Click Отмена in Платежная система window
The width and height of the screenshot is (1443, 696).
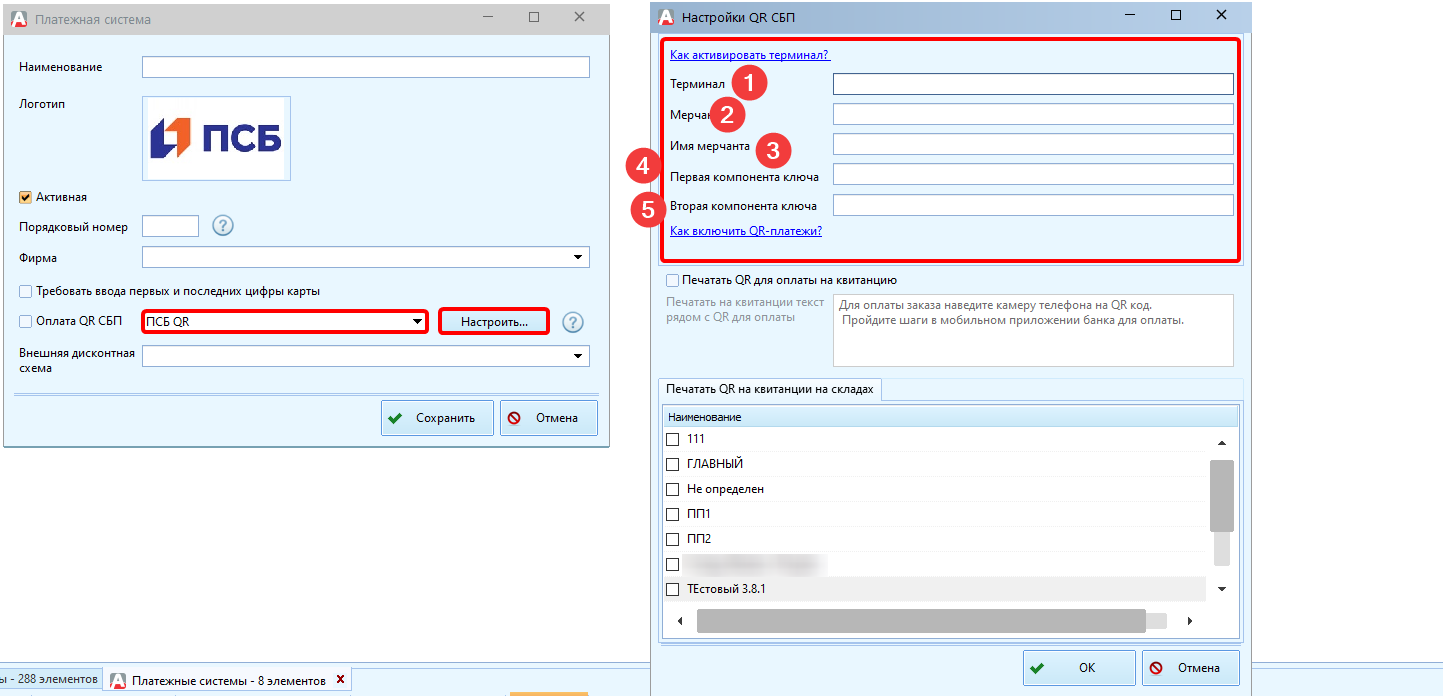(x=548, y=418)
